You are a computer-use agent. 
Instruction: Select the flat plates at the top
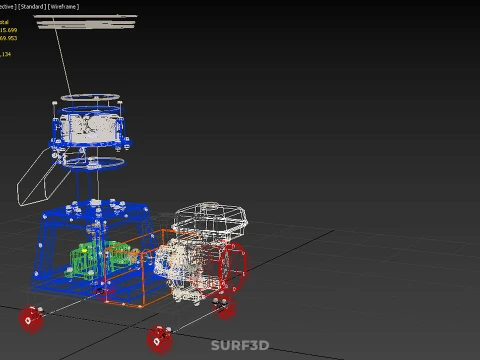(x=86, y=22)
